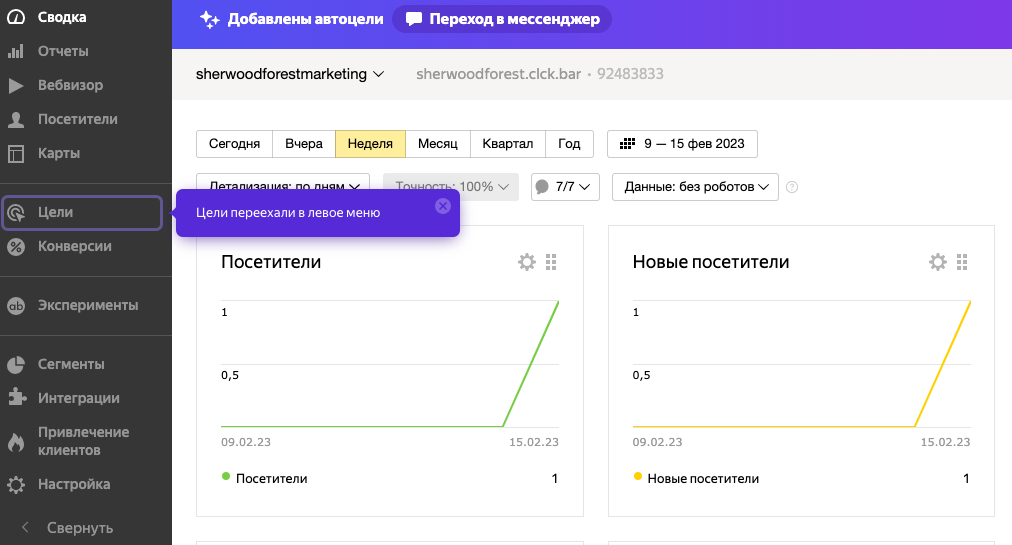Open settings gear on Посетители widget
Screen dimensions: 1012x545
pos(526,262)
